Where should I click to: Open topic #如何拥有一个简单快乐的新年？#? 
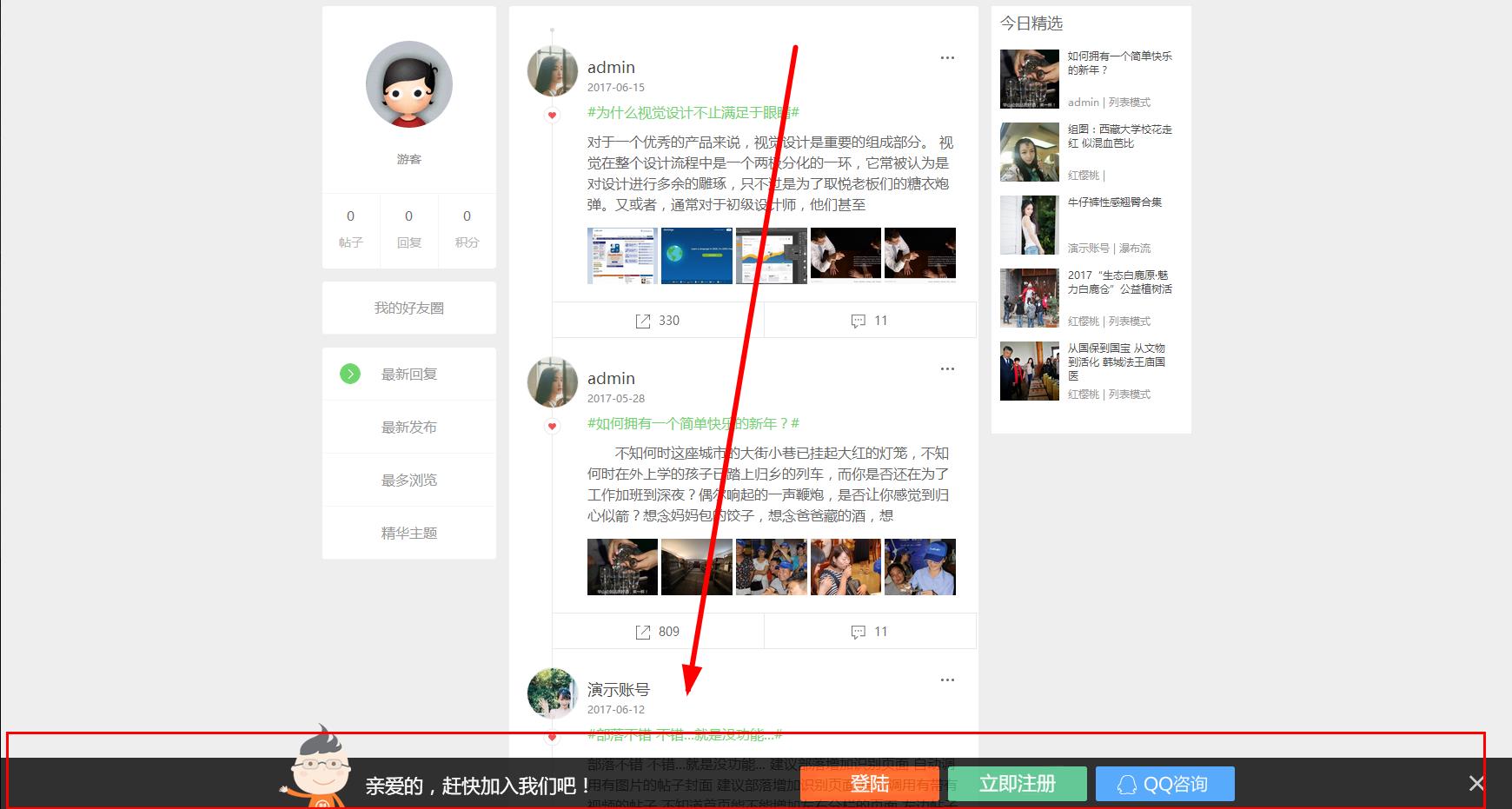693,423
